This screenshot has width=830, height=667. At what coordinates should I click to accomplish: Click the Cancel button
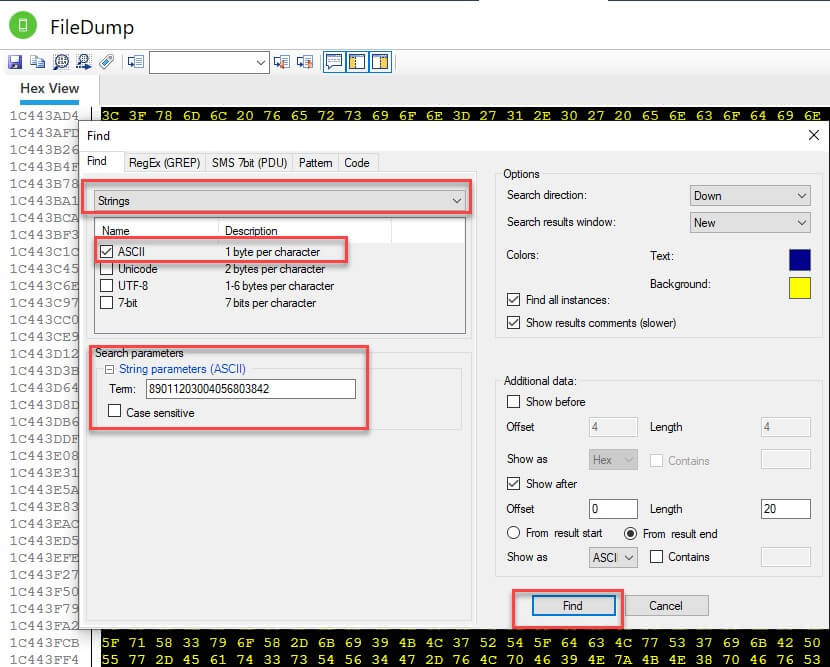point(666,606)
